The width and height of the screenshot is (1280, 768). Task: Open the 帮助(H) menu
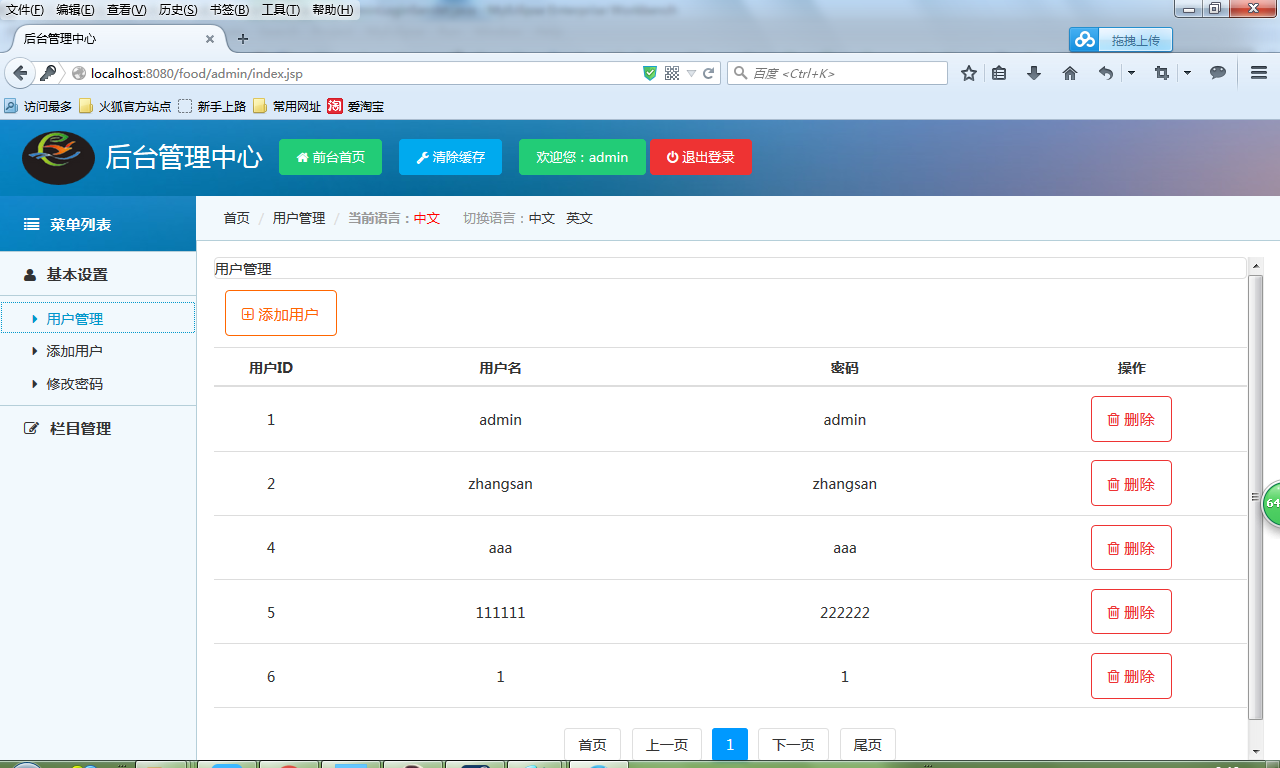pos(332,10)
